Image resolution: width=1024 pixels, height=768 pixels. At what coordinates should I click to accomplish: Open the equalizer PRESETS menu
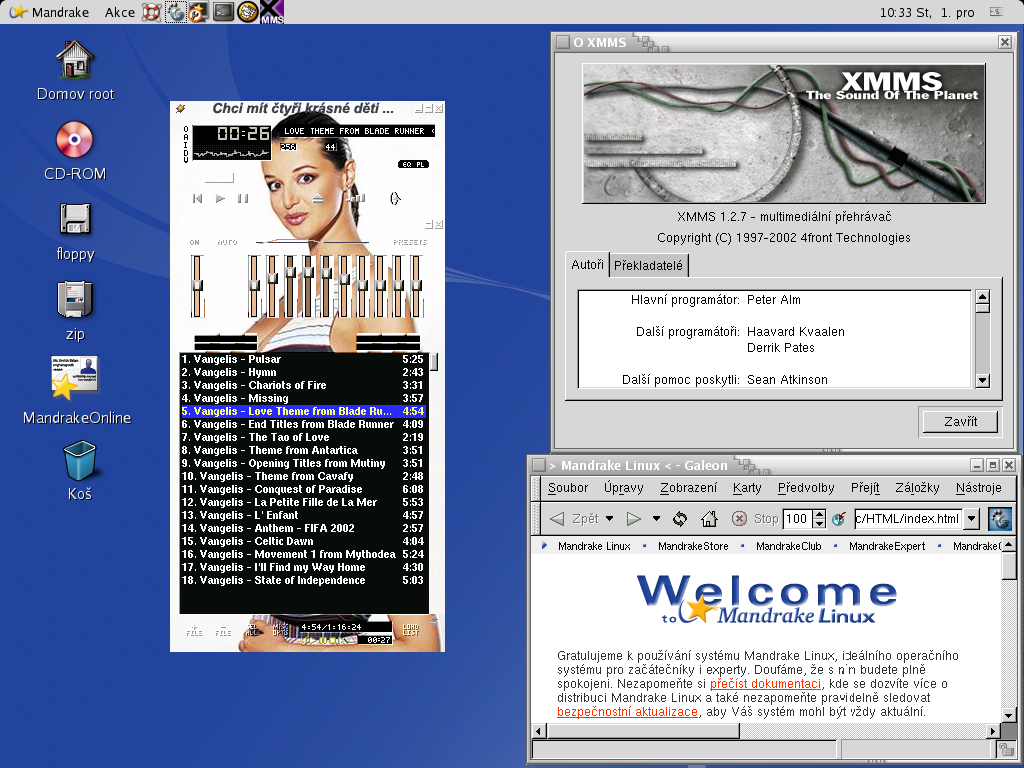pos(409,242)
